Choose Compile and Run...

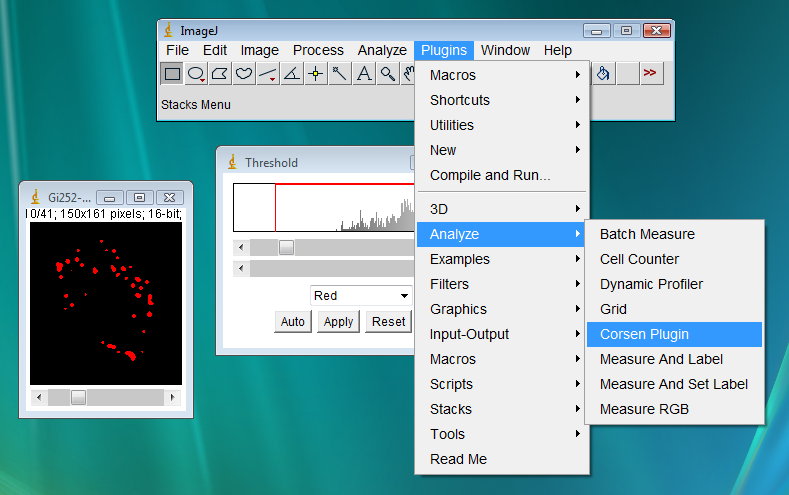tap(502, 175)
